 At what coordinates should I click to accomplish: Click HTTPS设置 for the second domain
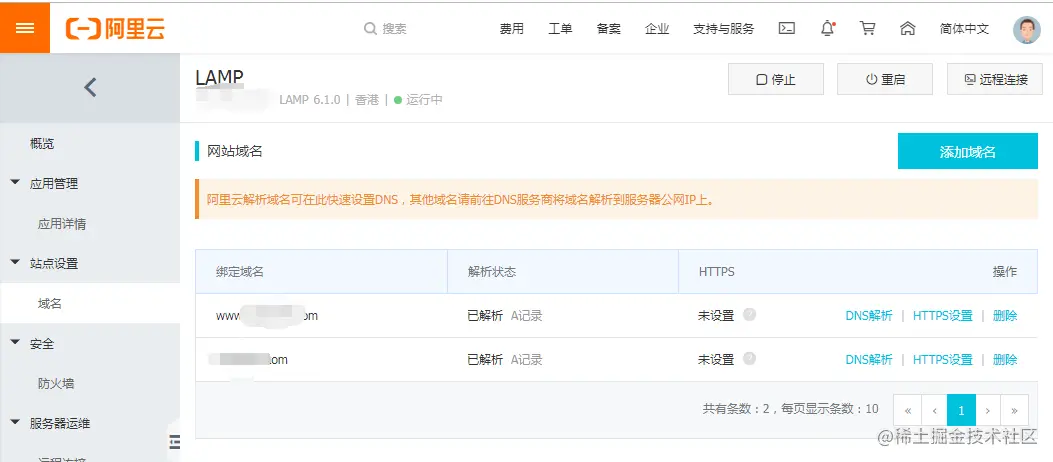click(x=942, y=360)
